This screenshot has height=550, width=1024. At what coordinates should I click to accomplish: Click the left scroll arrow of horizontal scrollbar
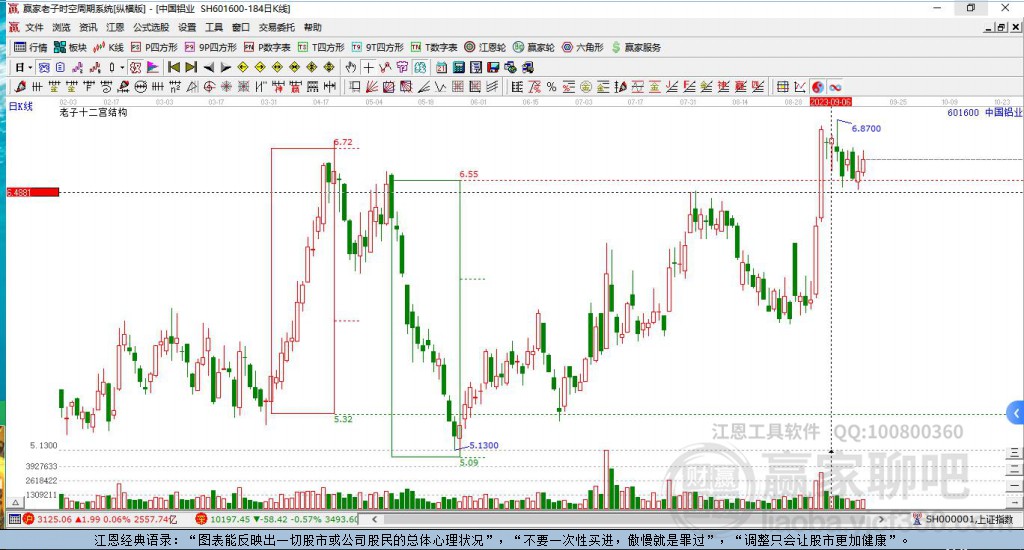pos(374,519)
